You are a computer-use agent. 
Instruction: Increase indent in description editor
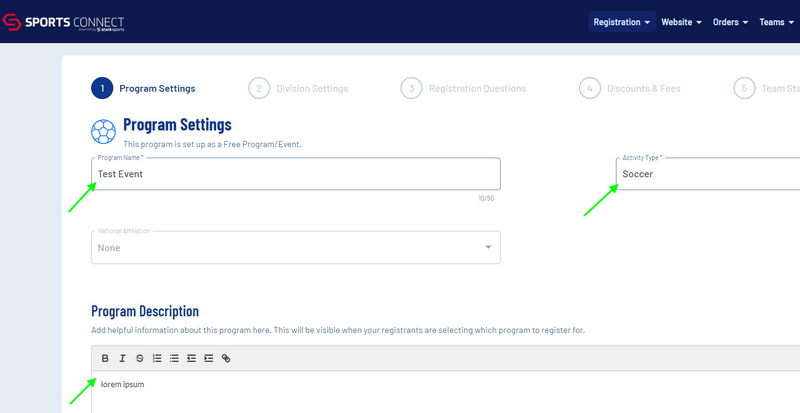click(x=209, y=358)
